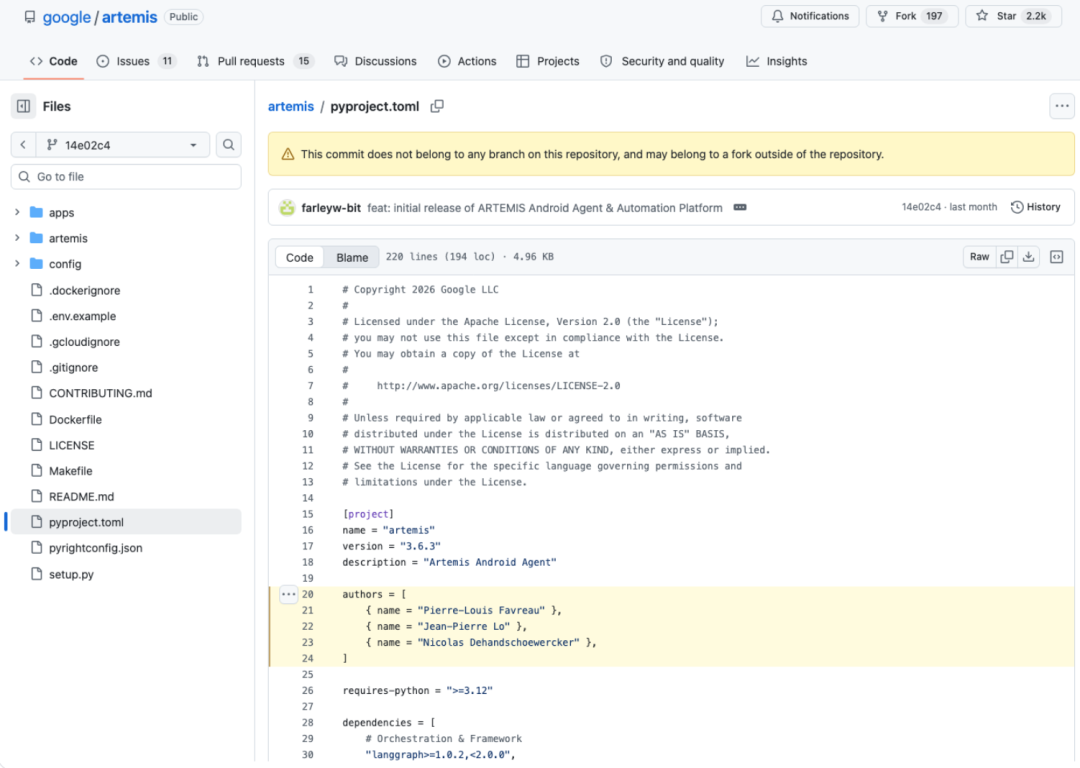Open the Discussions tab

pos(375,61)
